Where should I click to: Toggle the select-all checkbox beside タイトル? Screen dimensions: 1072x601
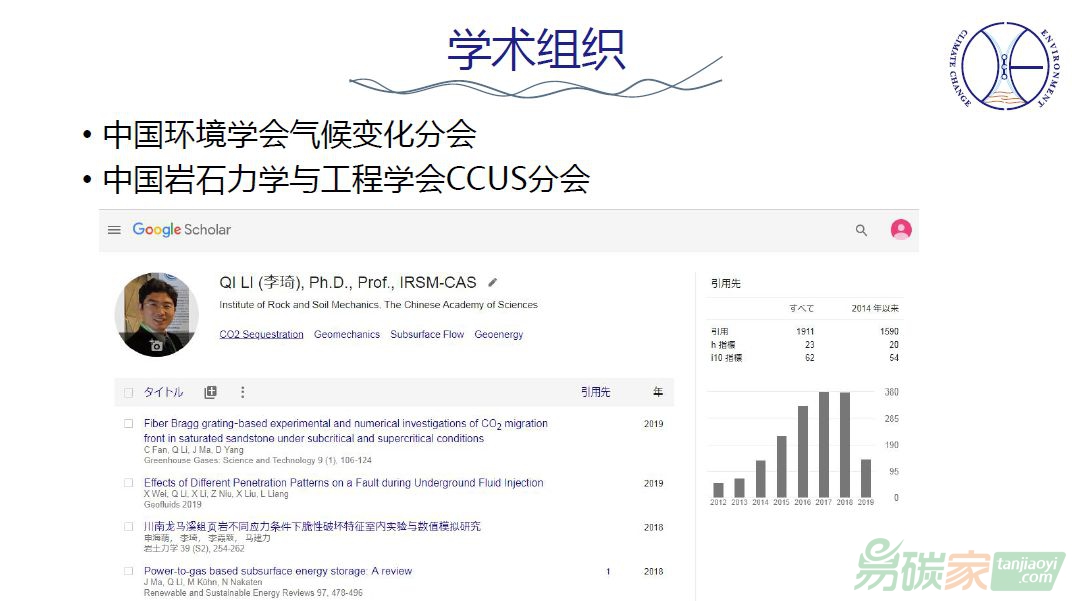(128, 393)
